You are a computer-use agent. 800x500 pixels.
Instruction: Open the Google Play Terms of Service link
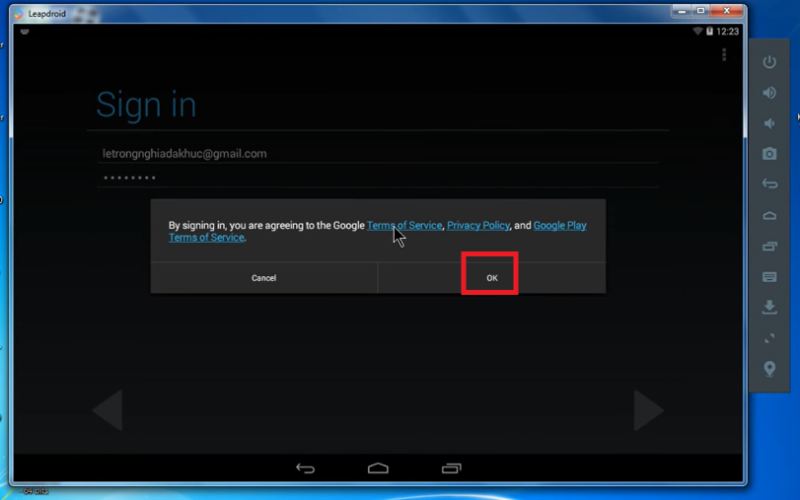pyautogui.click(x=559, y=225)
